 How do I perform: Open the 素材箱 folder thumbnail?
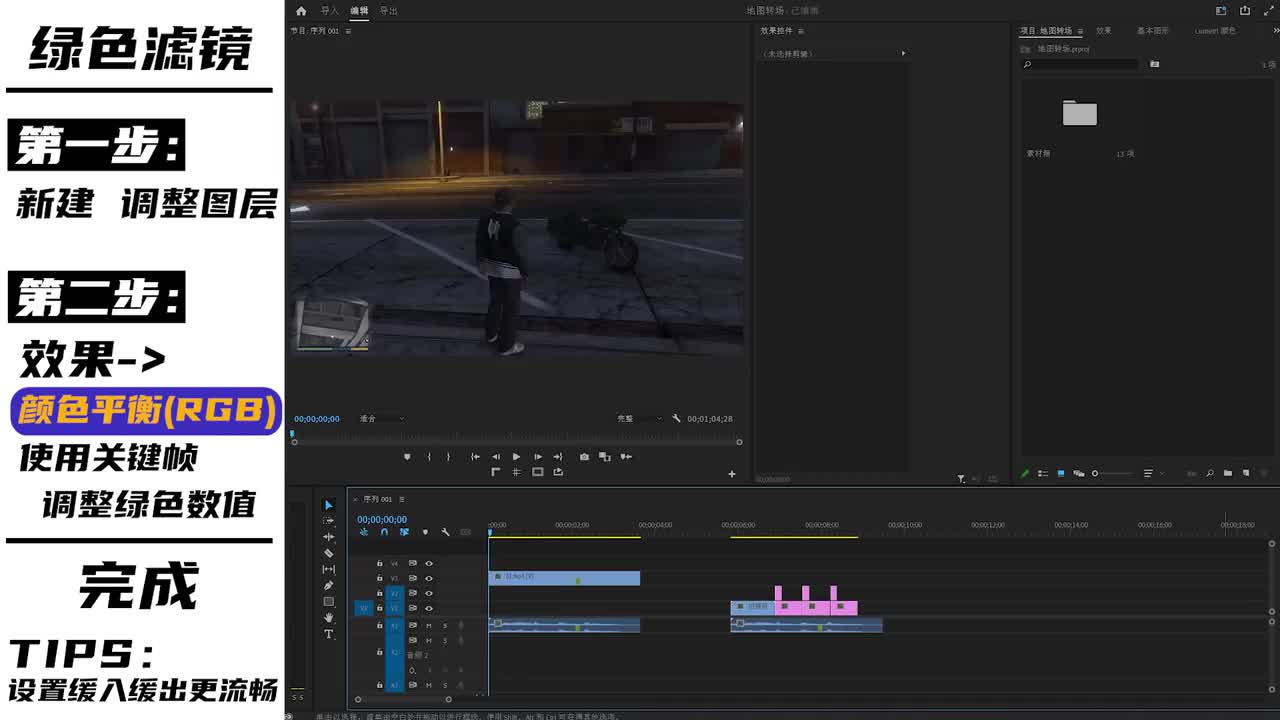point(1079,113)
